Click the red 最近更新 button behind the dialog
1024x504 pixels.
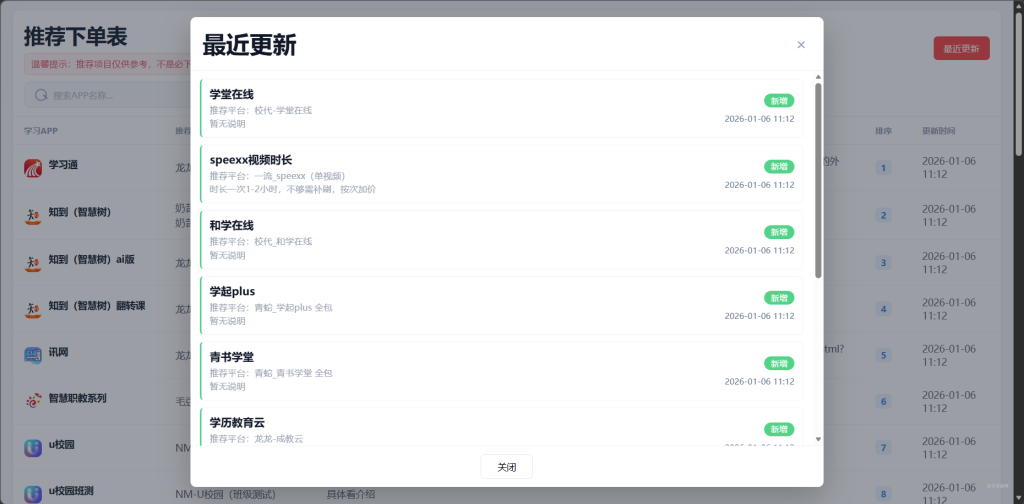tap(961, 48)
